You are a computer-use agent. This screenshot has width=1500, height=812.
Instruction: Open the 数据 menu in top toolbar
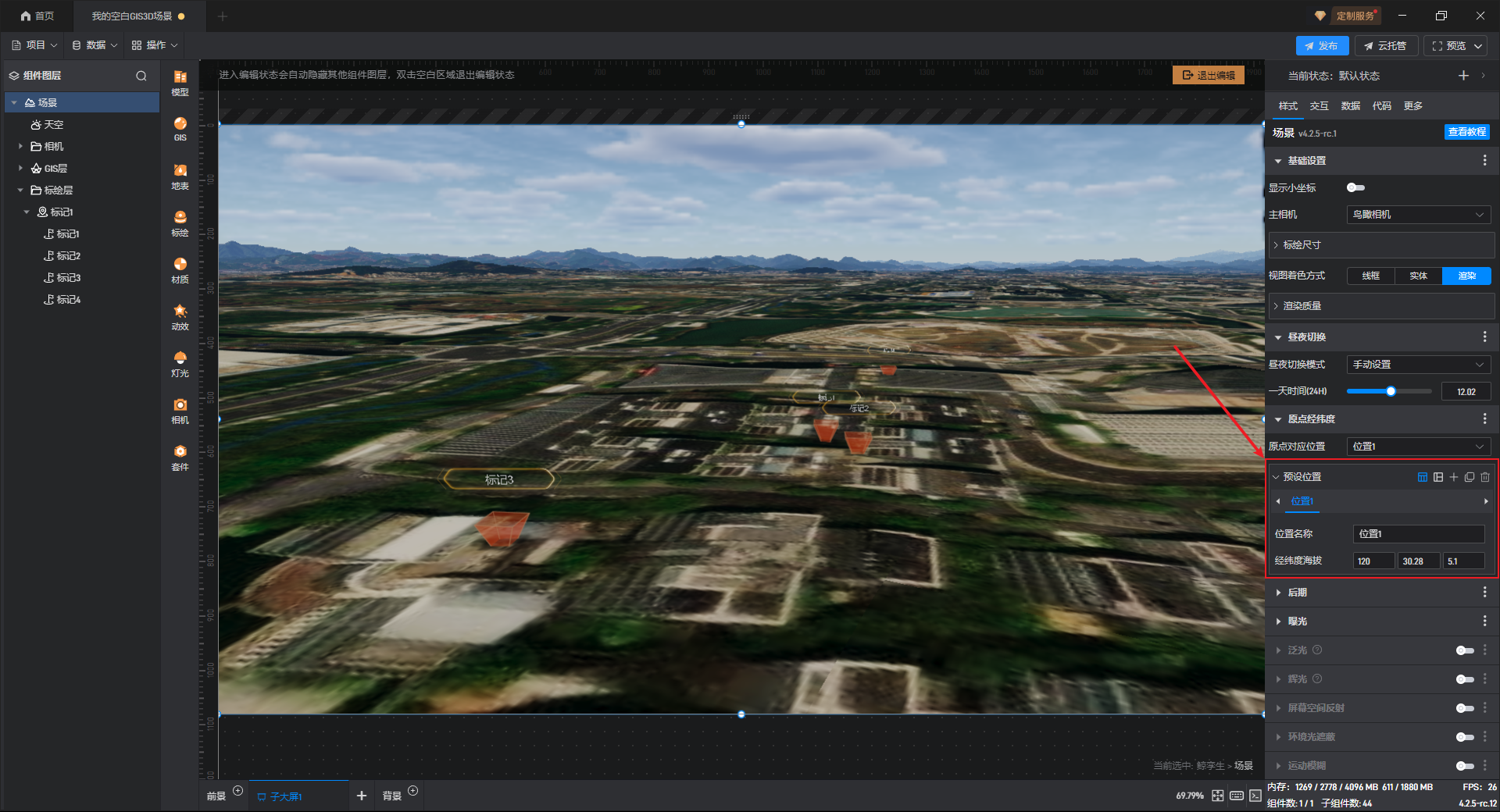coord(95,45)
